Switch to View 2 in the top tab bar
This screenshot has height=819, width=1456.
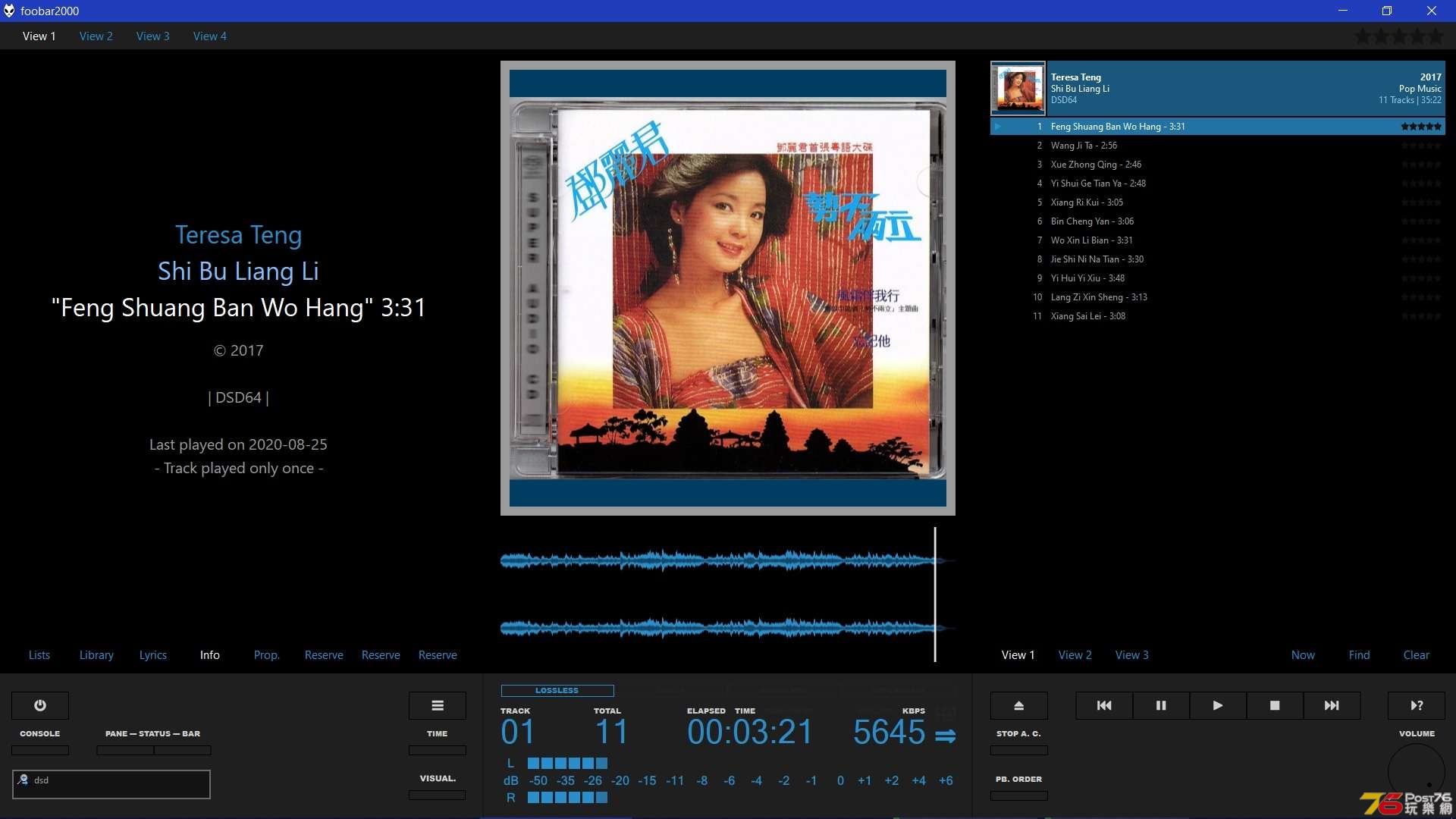tap(96, 36)
